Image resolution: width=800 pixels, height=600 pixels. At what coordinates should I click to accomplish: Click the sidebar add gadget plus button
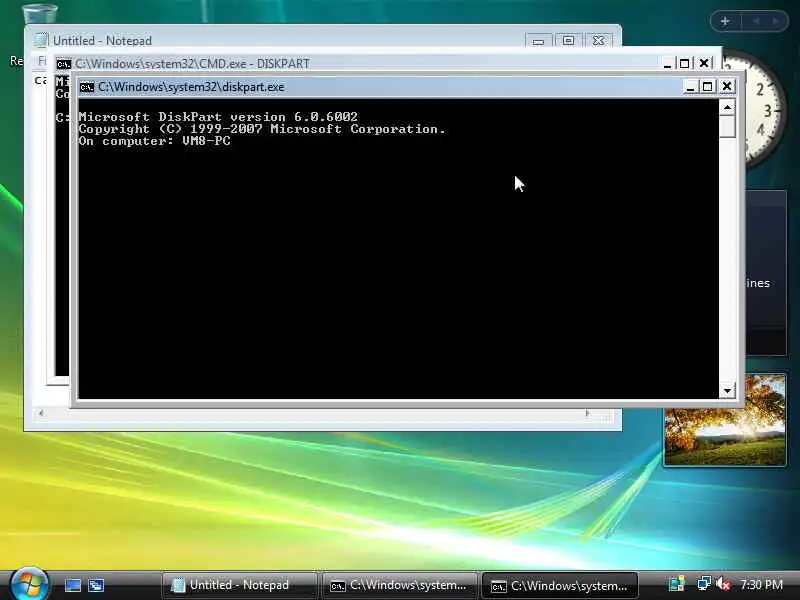click(725, 21)
